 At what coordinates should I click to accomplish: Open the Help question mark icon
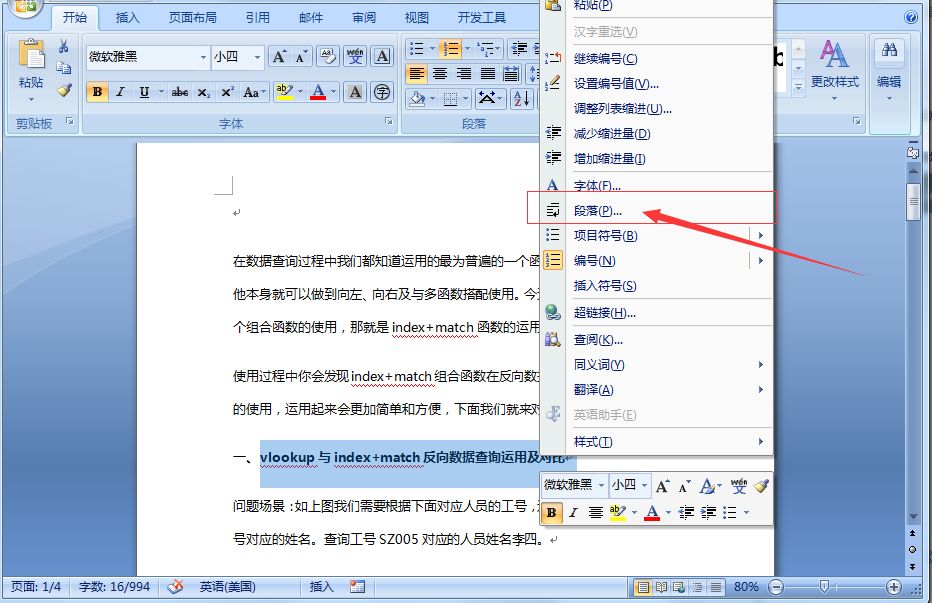pos(911,18)
